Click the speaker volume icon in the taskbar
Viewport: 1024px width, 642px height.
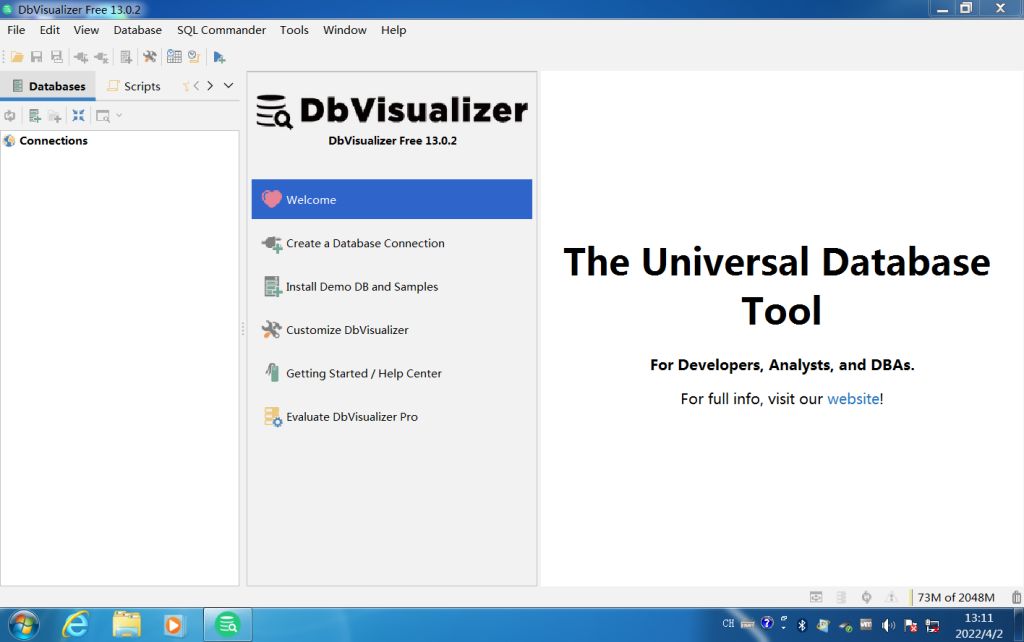coord(888,623)
